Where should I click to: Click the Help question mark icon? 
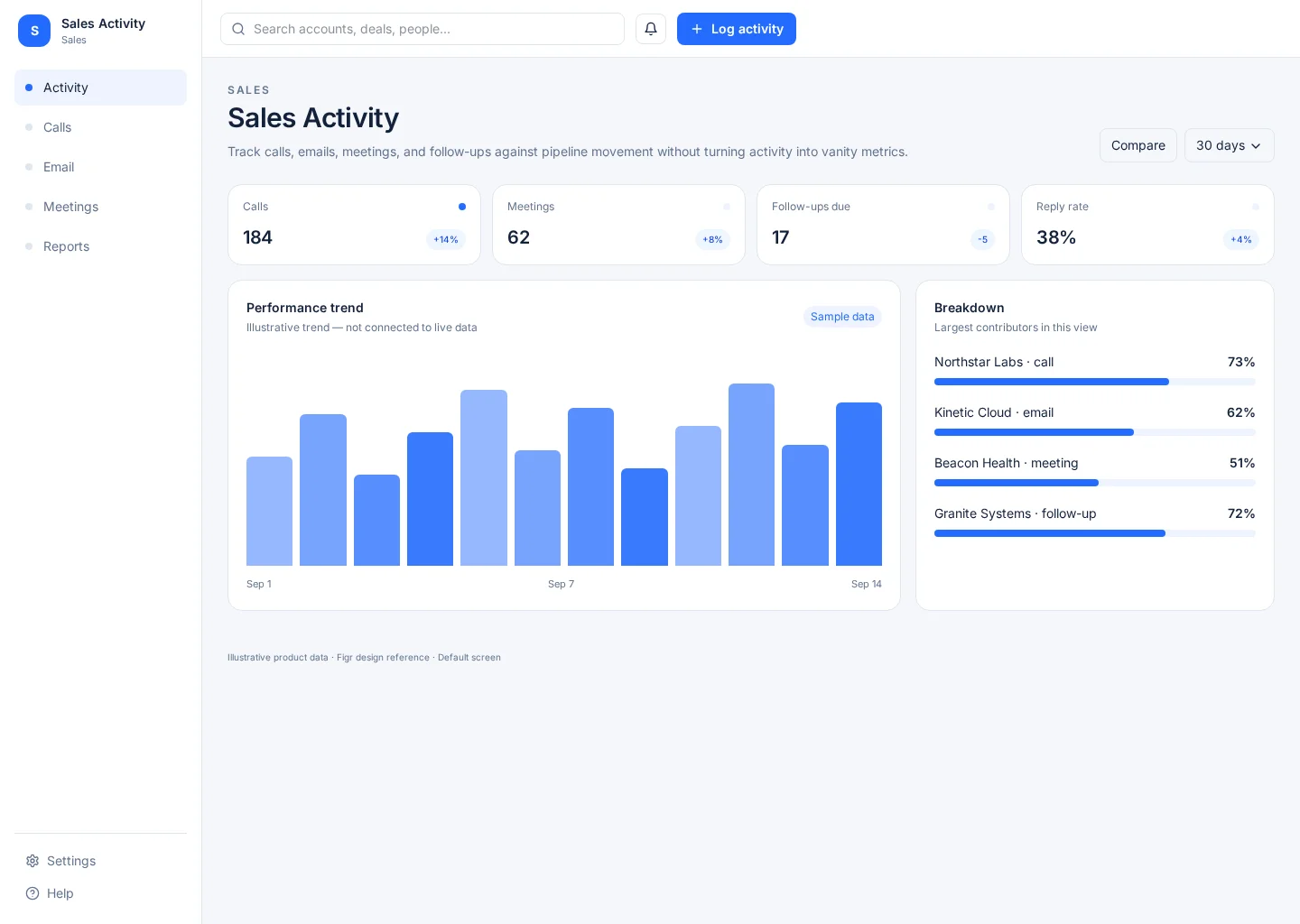[32, 893]
